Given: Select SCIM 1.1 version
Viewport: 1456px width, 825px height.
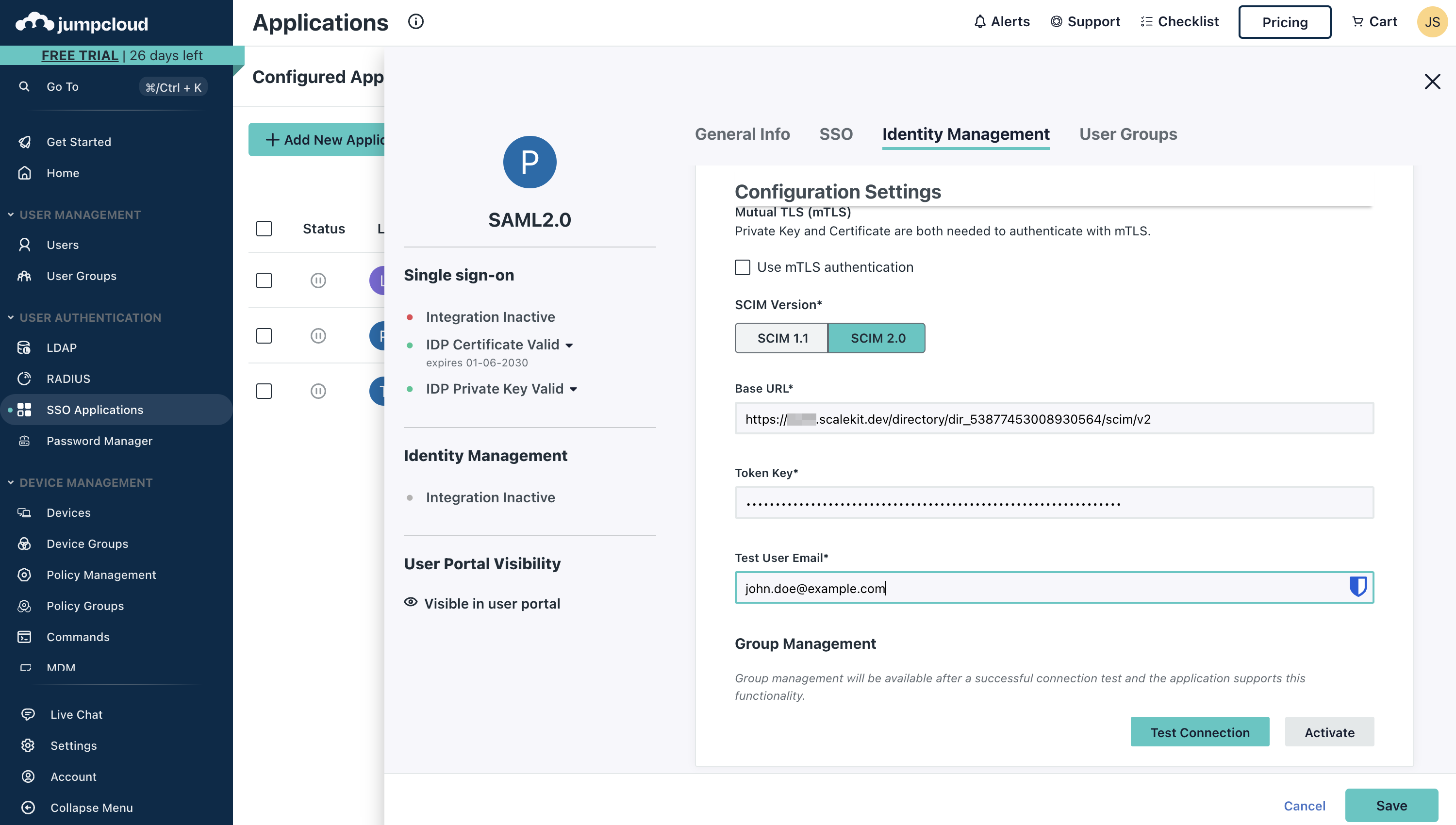Looking at the screenshot, I should point(782,338).
